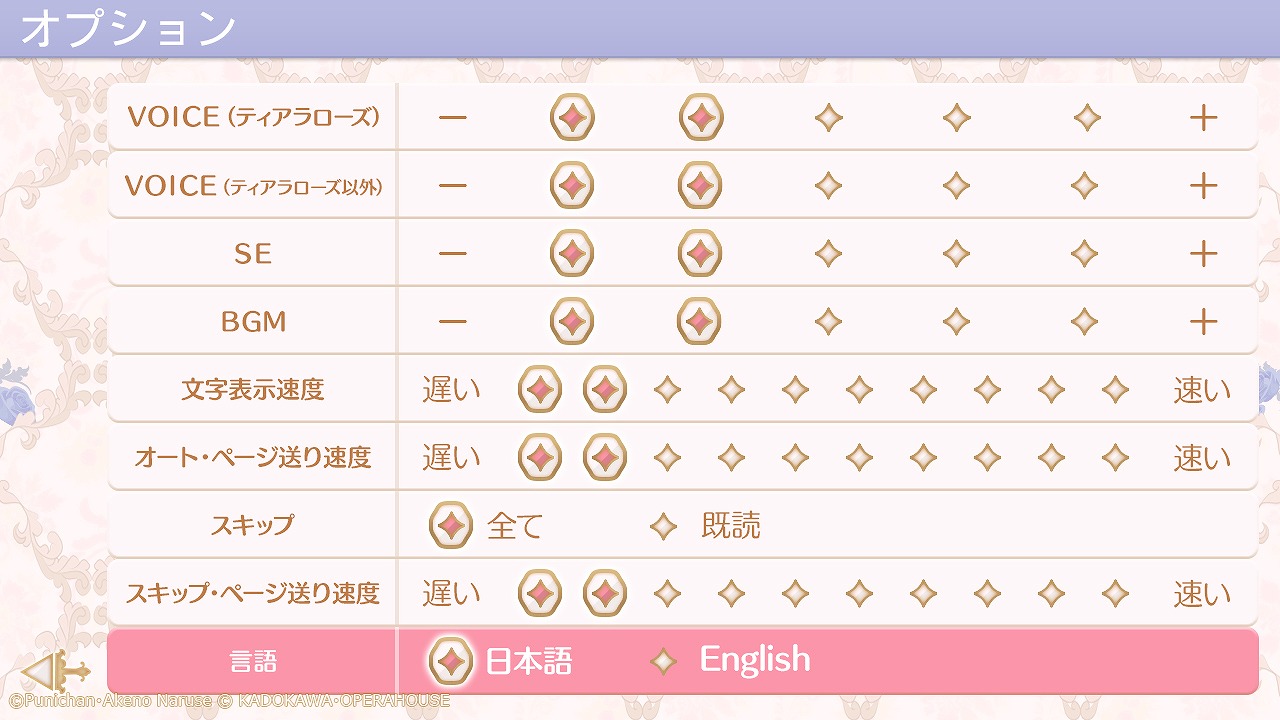
Task: Select 既読 skip mode
Action: click(663, 526)
